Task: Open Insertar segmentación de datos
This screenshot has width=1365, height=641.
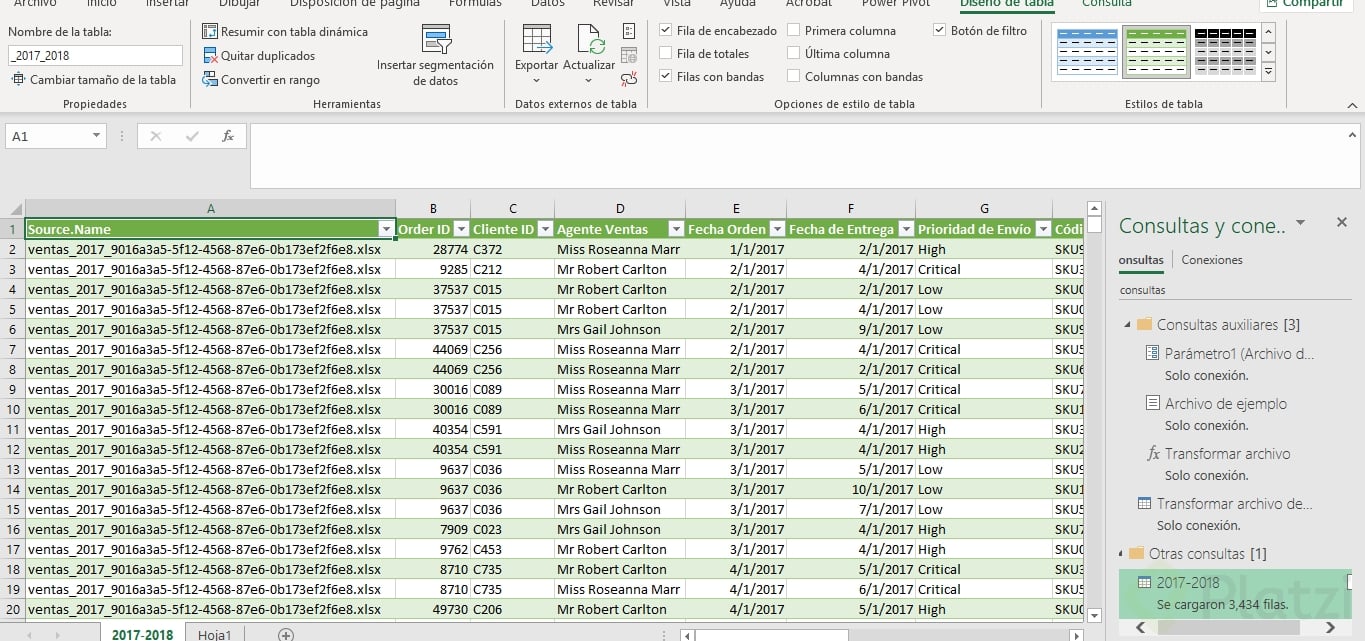Action: 435,56
